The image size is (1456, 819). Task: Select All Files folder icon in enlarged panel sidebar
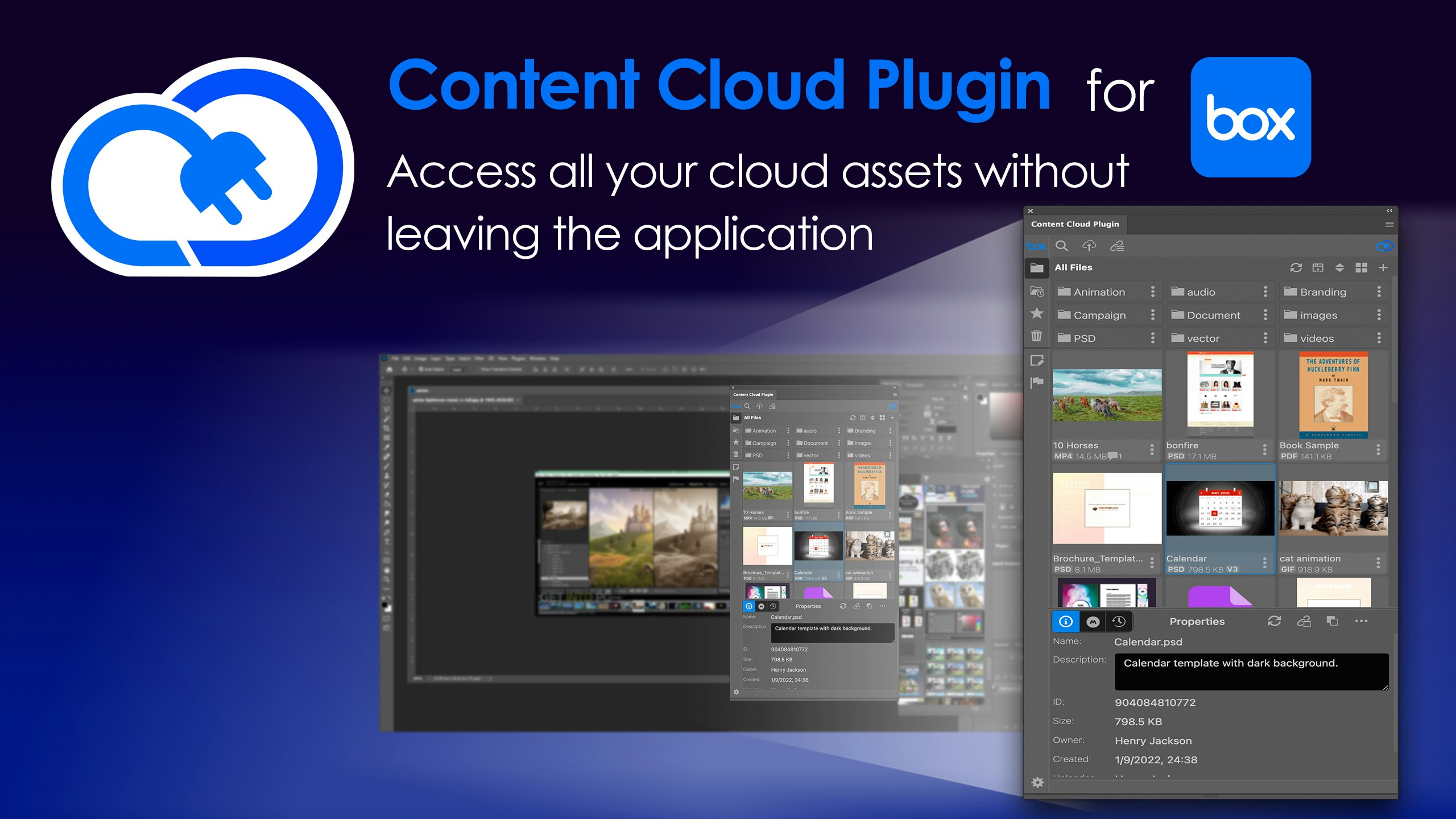tap(1037, 267)
